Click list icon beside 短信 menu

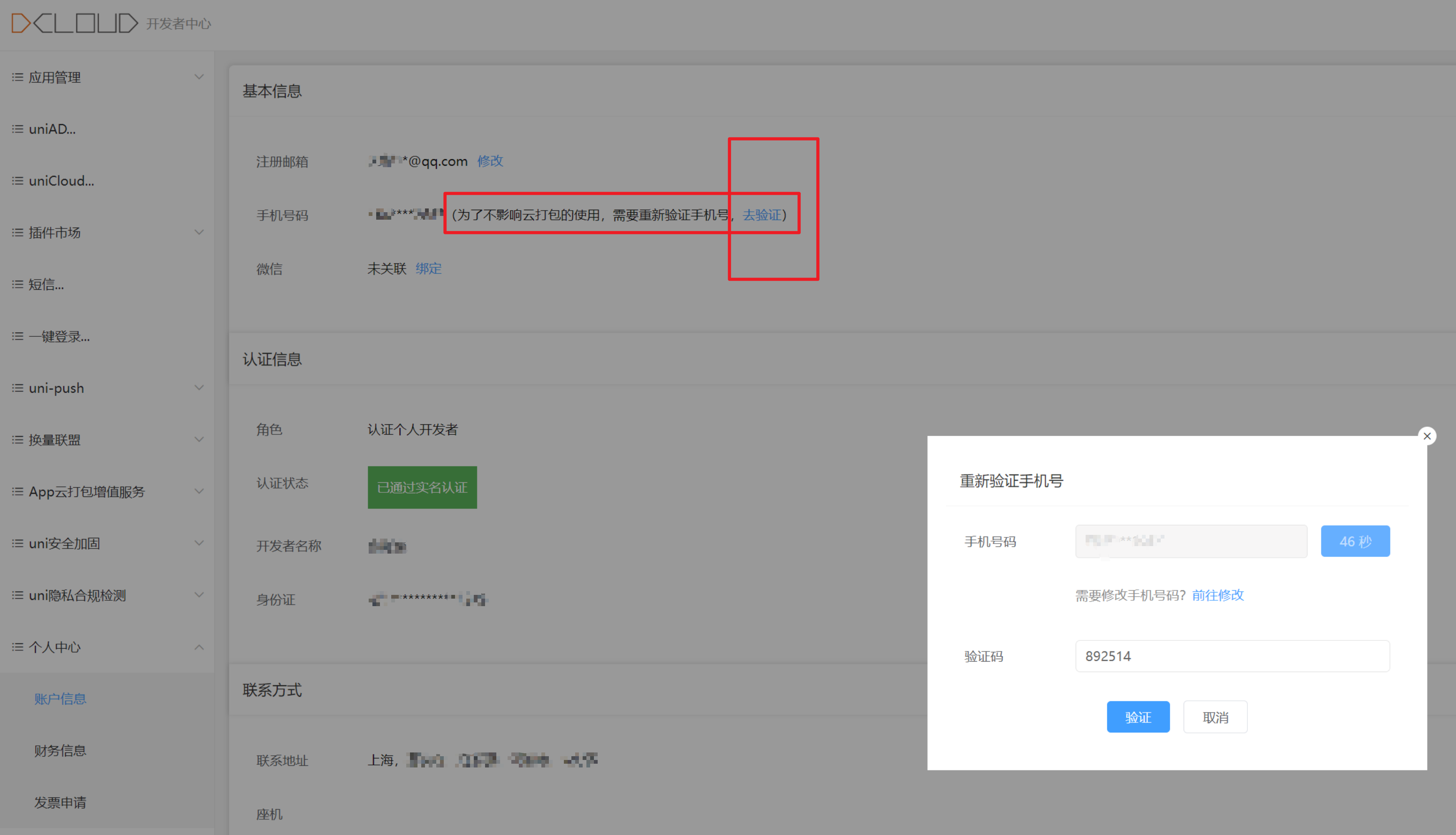[18, 284]
